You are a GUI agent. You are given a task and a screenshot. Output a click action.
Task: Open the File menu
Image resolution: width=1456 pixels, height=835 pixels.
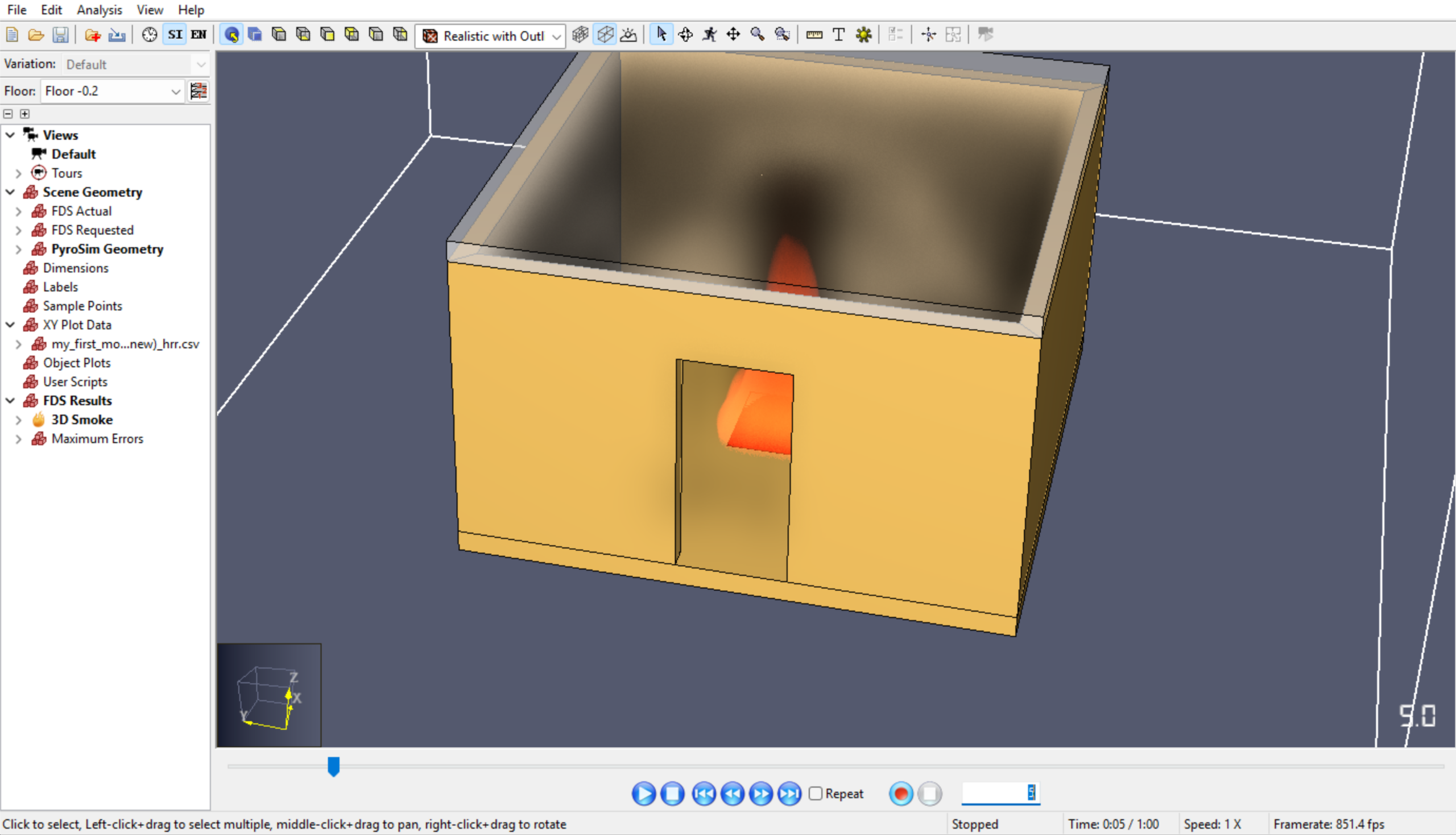pyautogui.click(x=16, y=10)
